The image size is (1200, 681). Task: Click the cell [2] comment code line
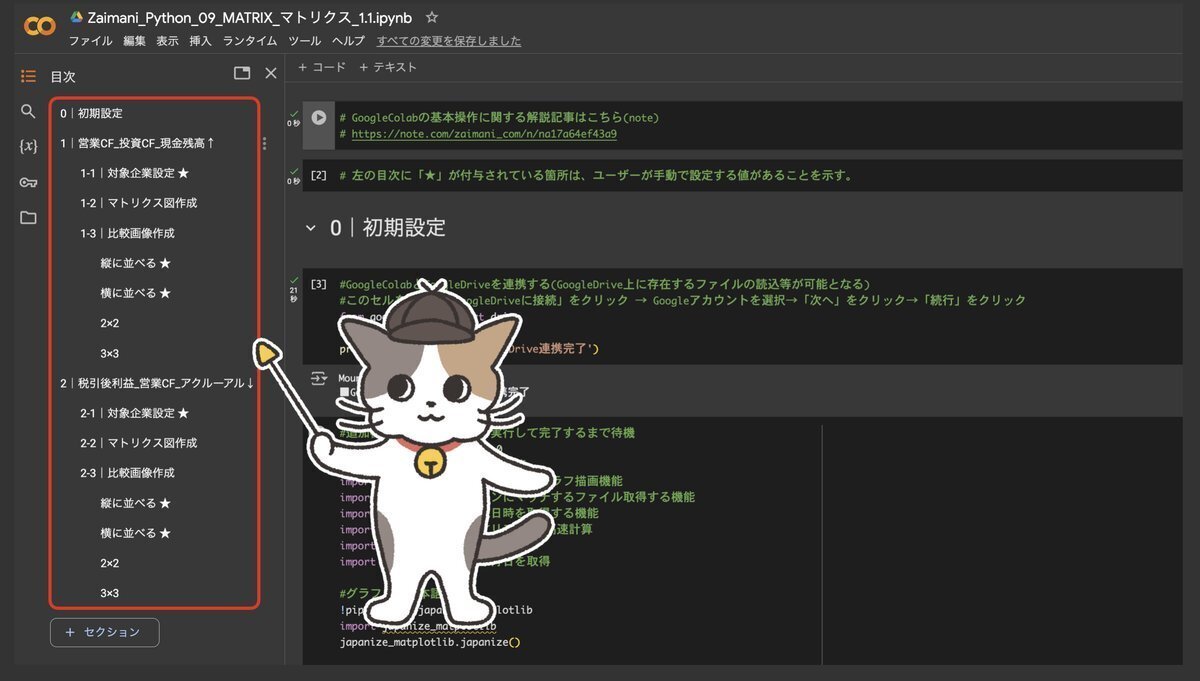596,175
